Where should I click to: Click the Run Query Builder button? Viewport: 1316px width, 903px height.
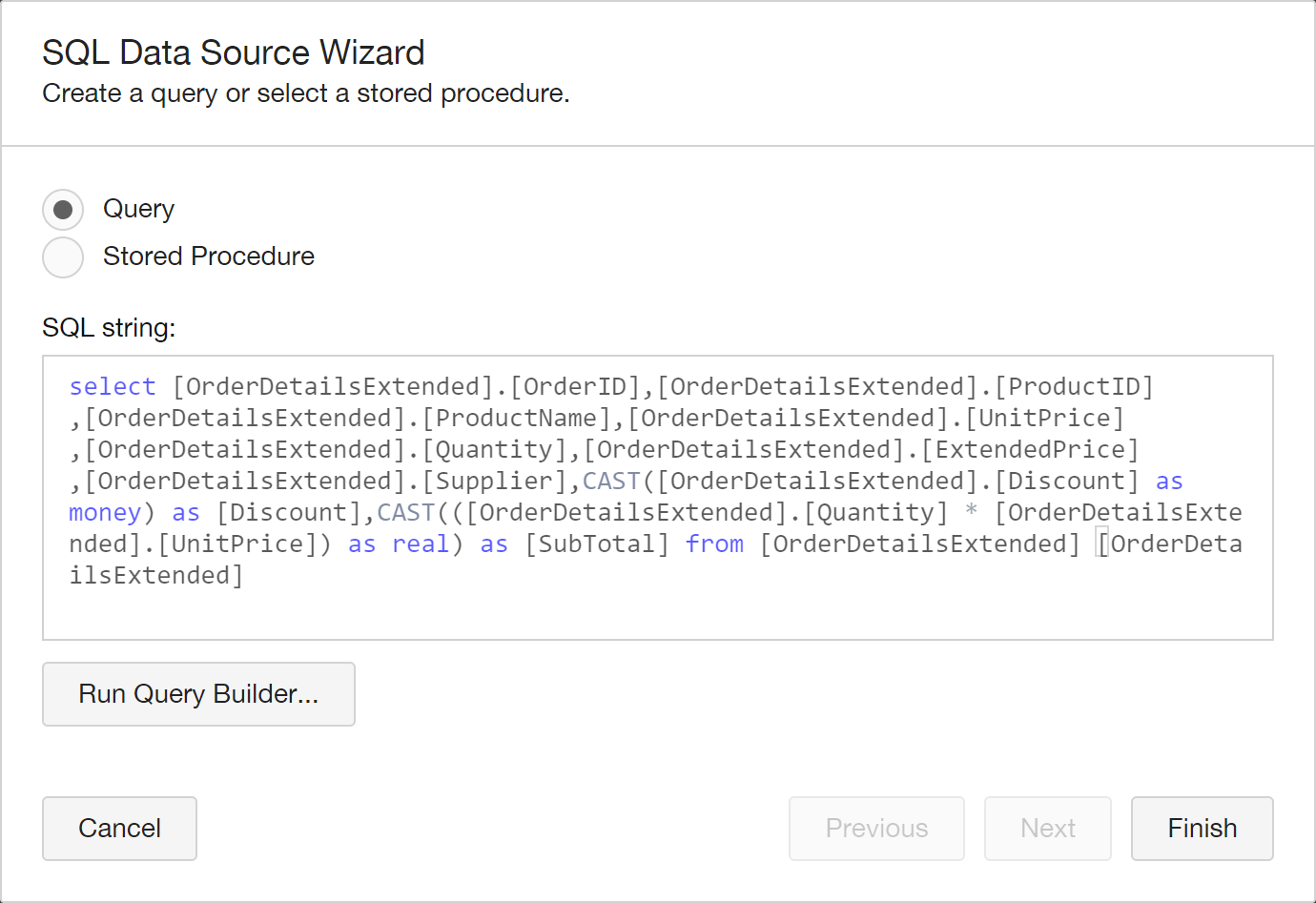click(198, 694)
